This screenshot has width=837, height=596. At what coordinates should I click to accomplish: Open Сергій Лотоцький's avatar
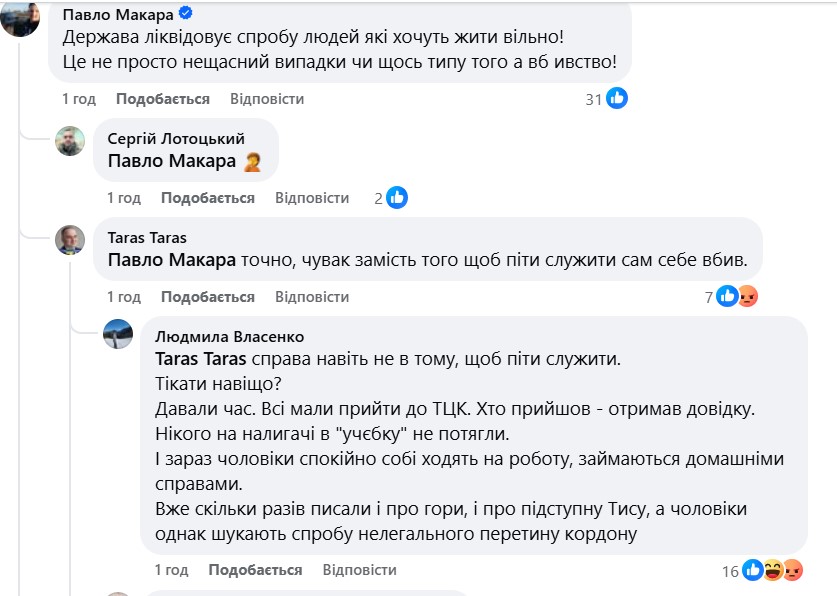pyautogui.click(x=70, y=141)
